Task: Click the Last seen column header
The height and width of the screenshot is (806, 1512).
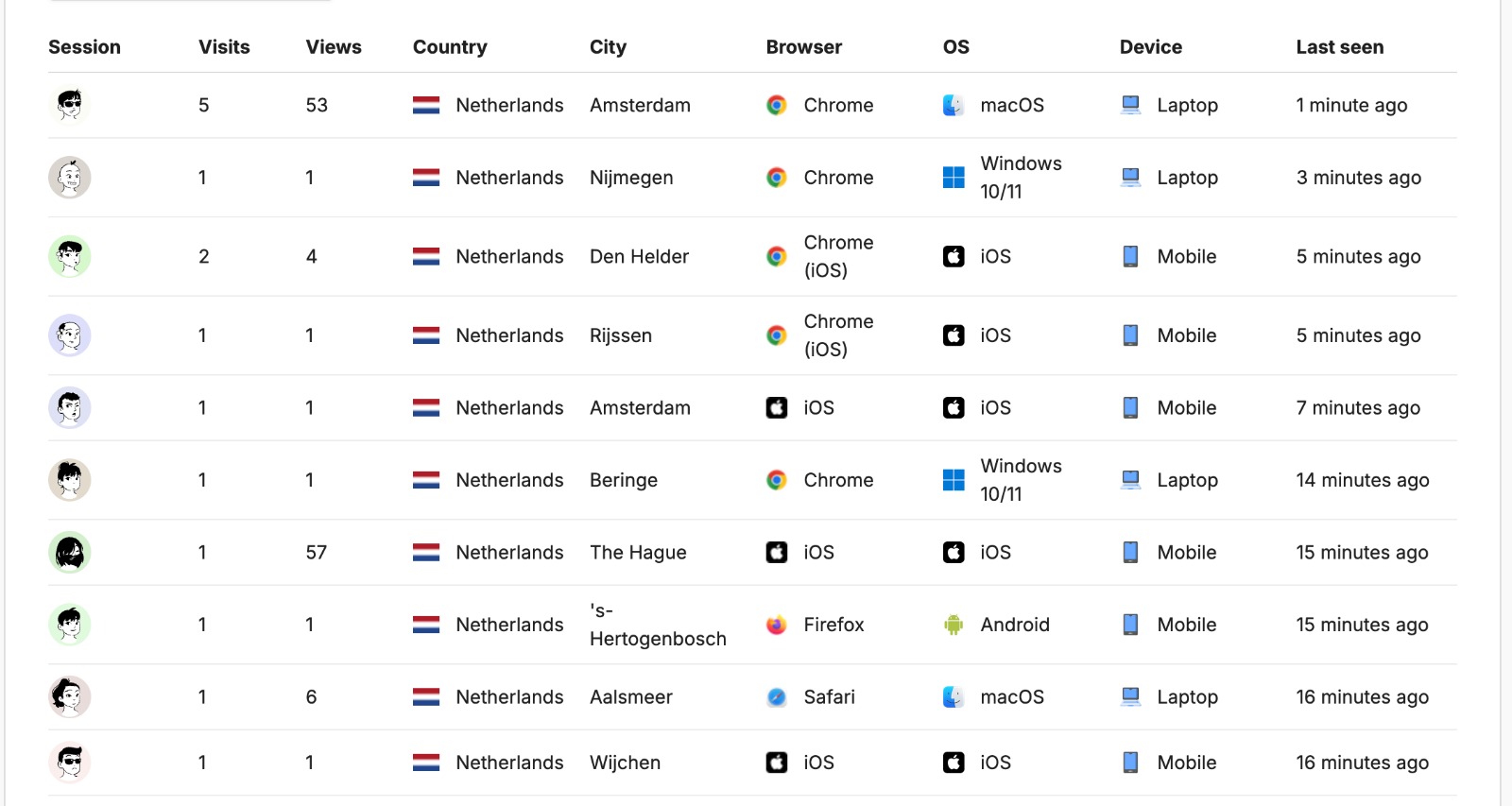Action: tap(1341, 46)
